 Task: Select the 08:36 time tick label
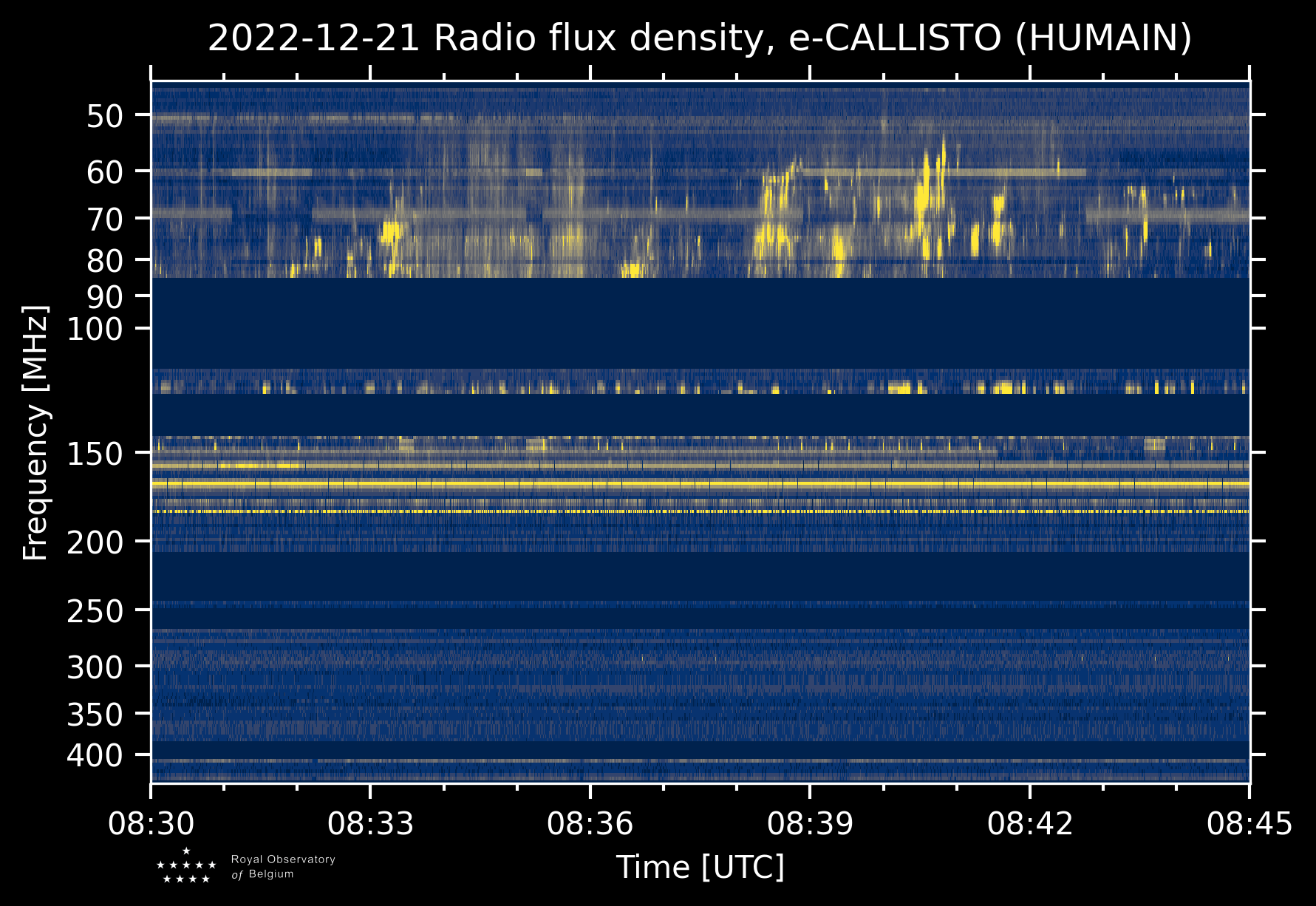590,823
